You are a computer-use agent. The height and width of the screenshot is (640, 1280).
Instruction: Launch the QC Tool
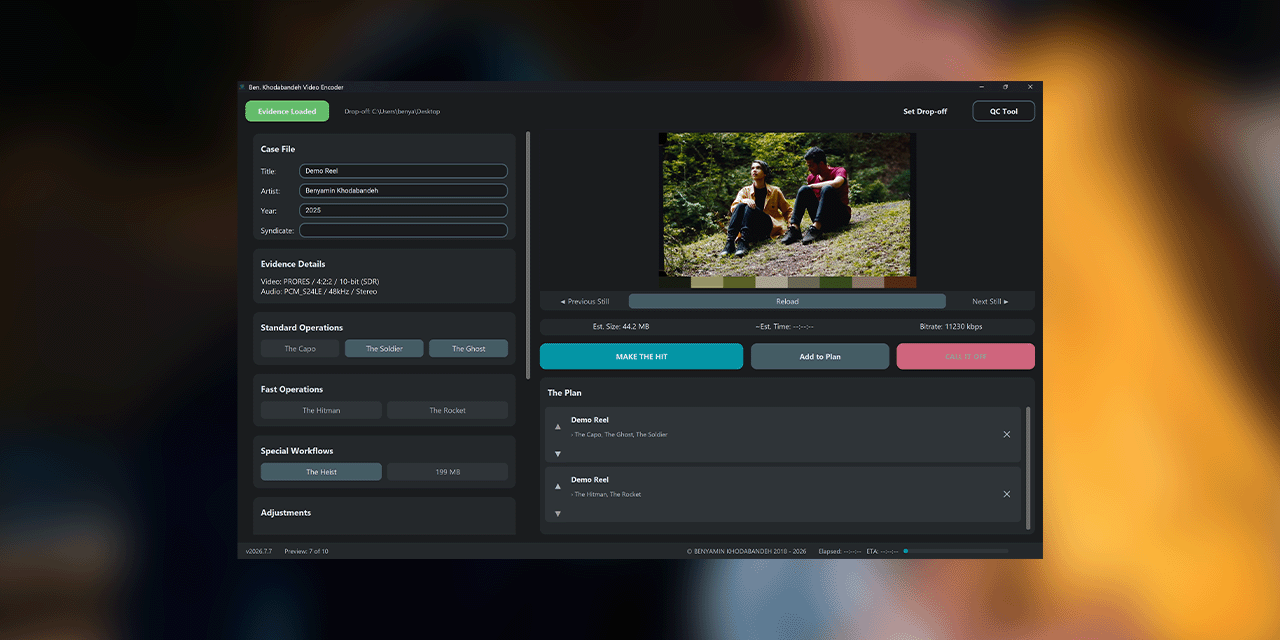(1003, 111)
